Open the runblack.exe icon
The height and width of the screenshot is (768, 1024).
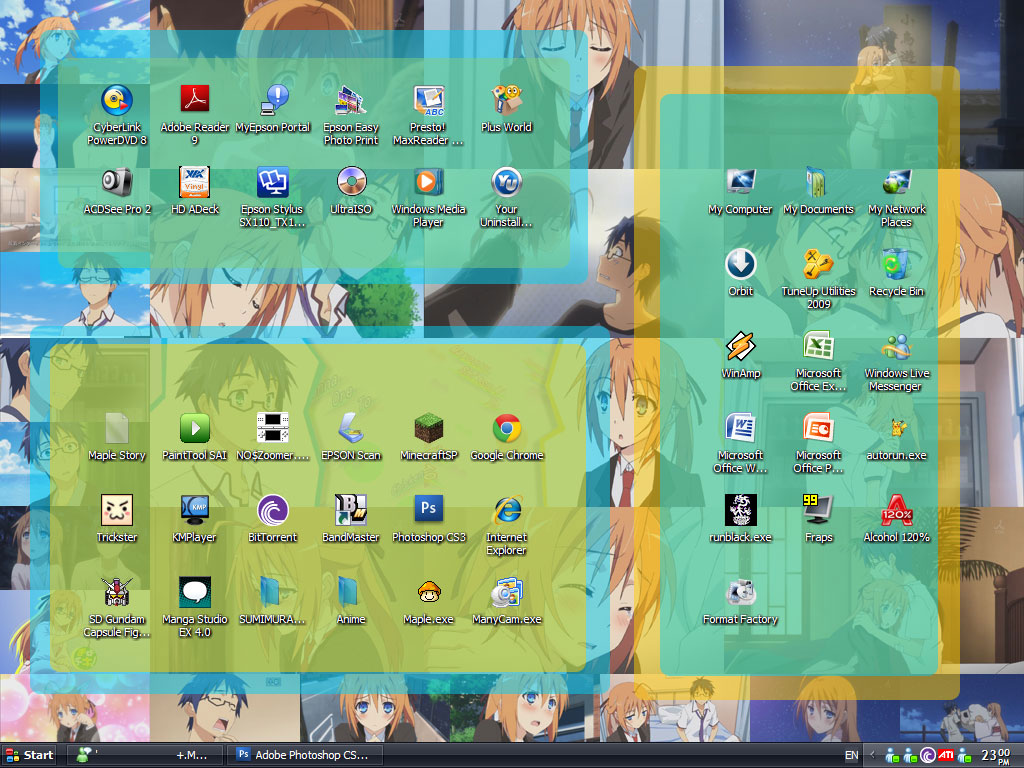[741, 510]
